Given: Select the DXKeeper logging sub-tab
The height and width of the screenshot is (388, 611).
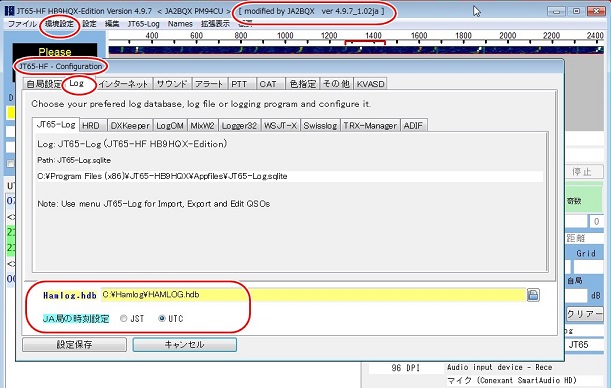Looking at the screenshot, I should (130, 126).
